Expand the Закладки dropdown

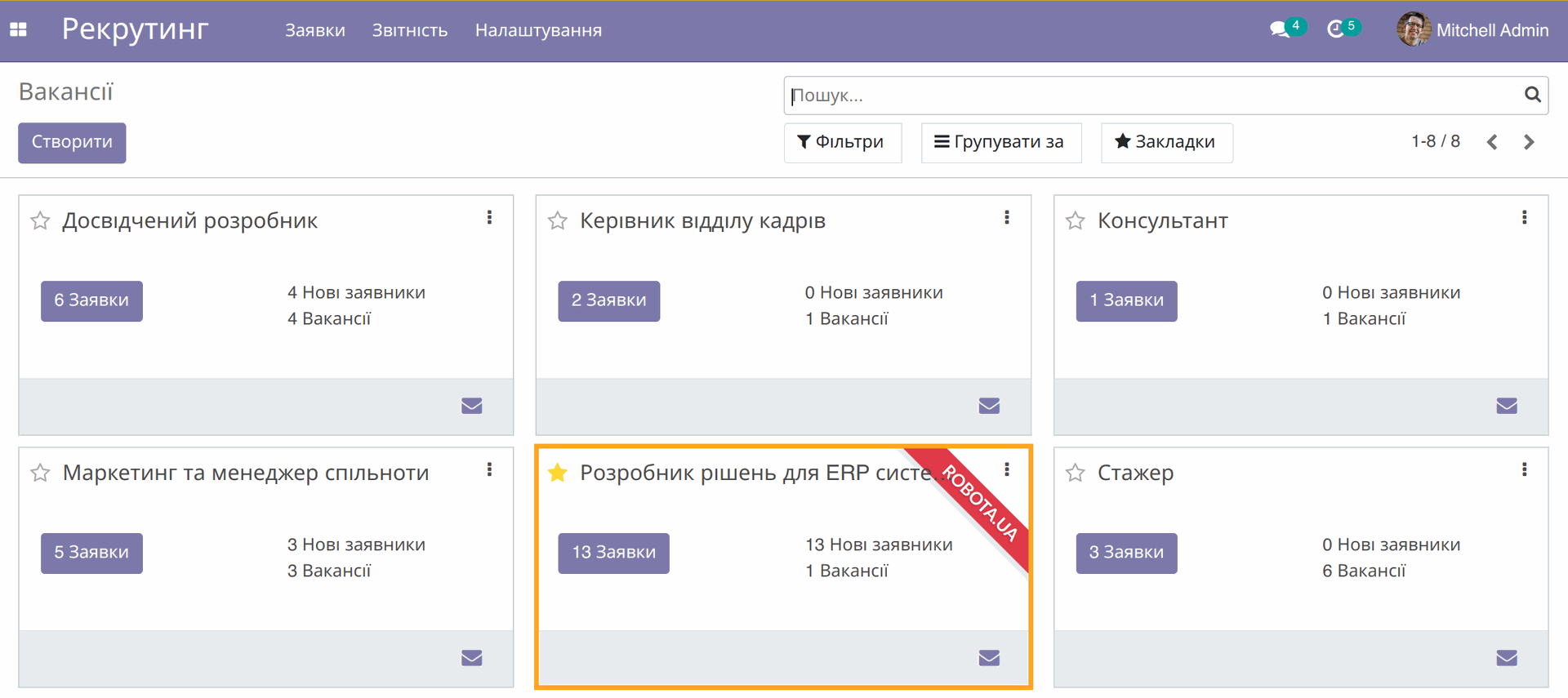click(1166, 142)
